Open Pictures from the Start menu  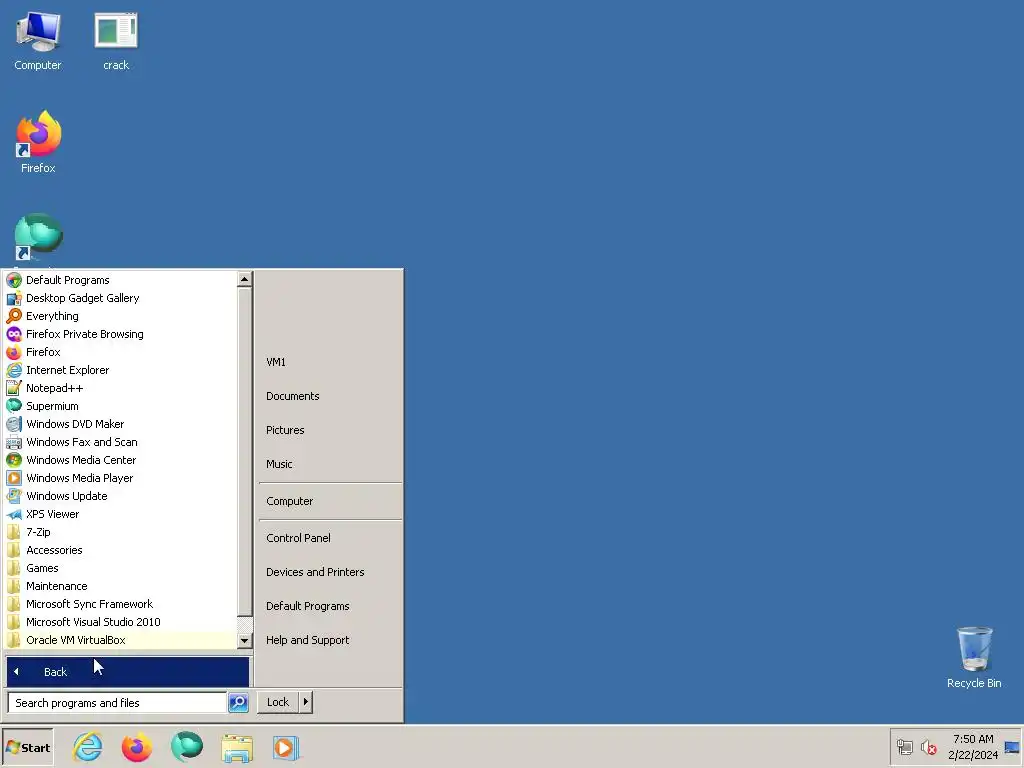pyautogui.click(x=330, y=430)
